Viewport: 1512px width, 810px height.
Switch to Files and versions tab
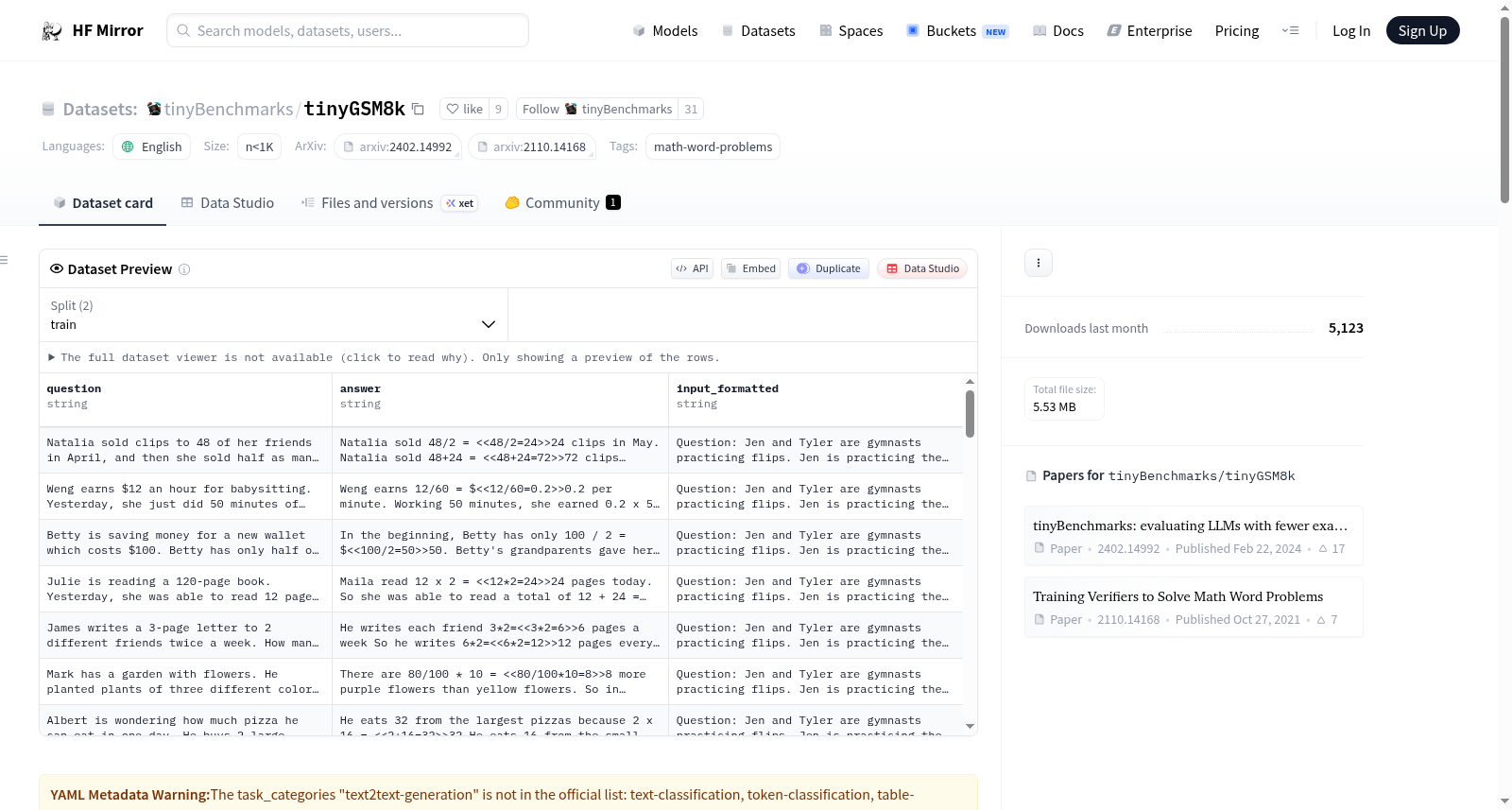tap(389, 202)
